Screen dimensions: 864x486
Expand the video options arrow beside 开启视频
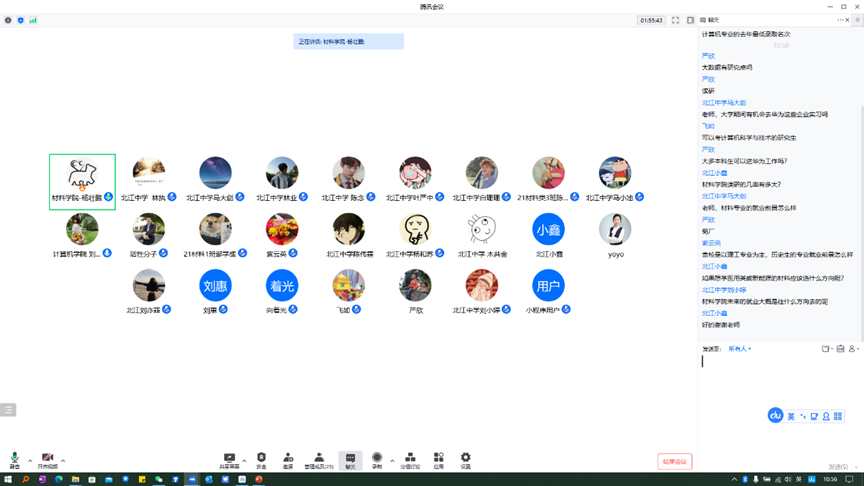tap(63, 461)
